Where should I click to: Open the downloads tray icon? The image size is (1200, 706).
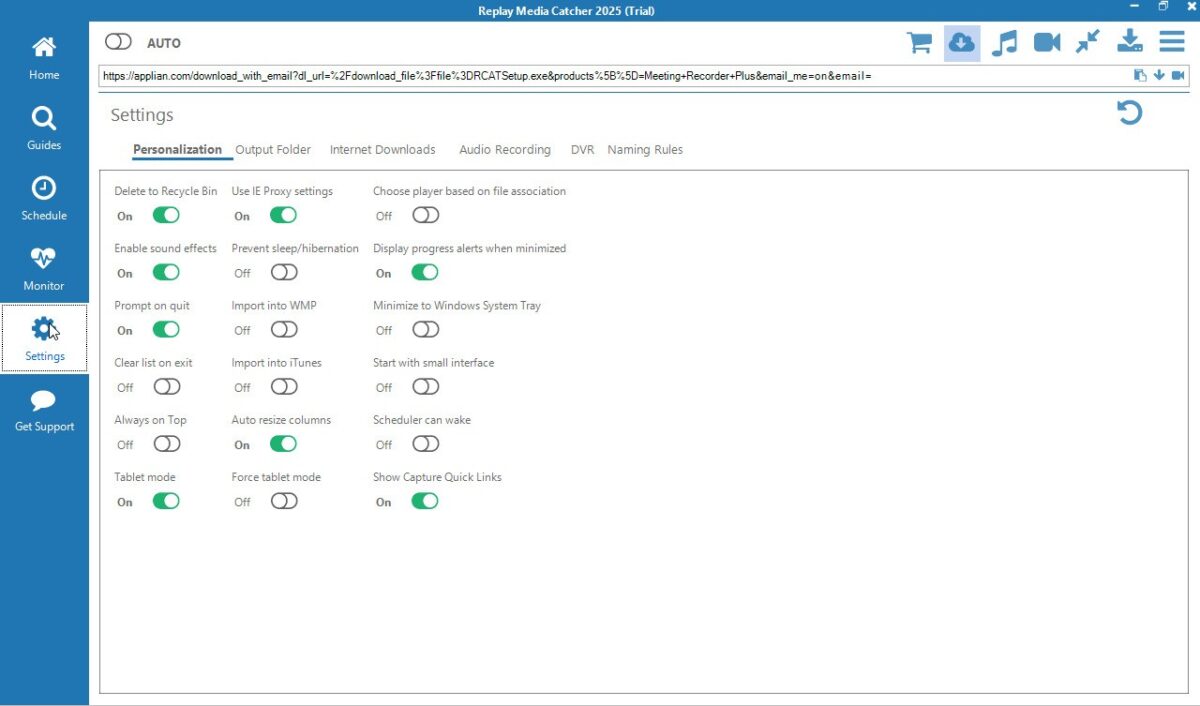pyautogui.click(x=1130, y=42)
